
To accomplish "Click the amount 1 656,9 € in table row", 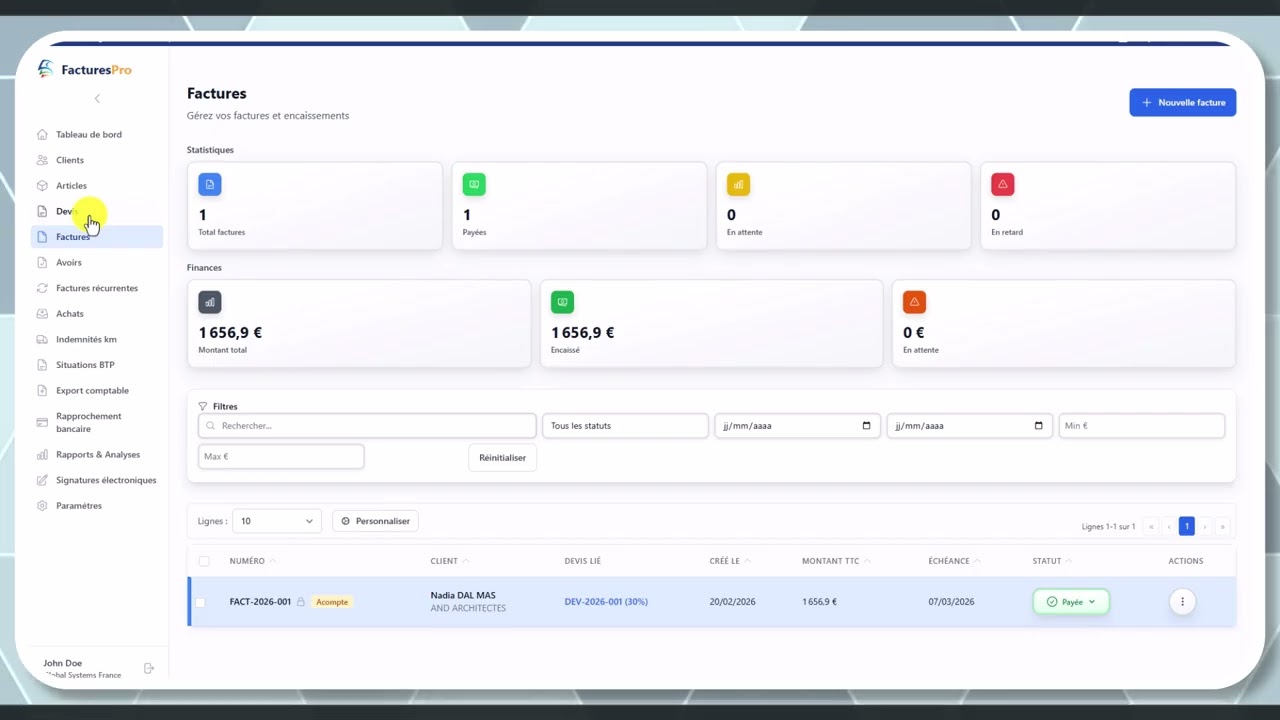I will click(819, 602).
